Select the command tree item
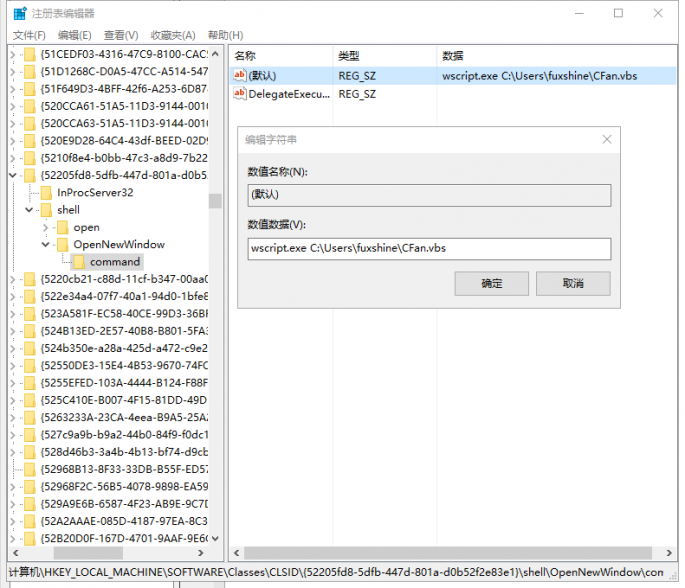Viewport: 685px width, 588px height. [115, 262]
